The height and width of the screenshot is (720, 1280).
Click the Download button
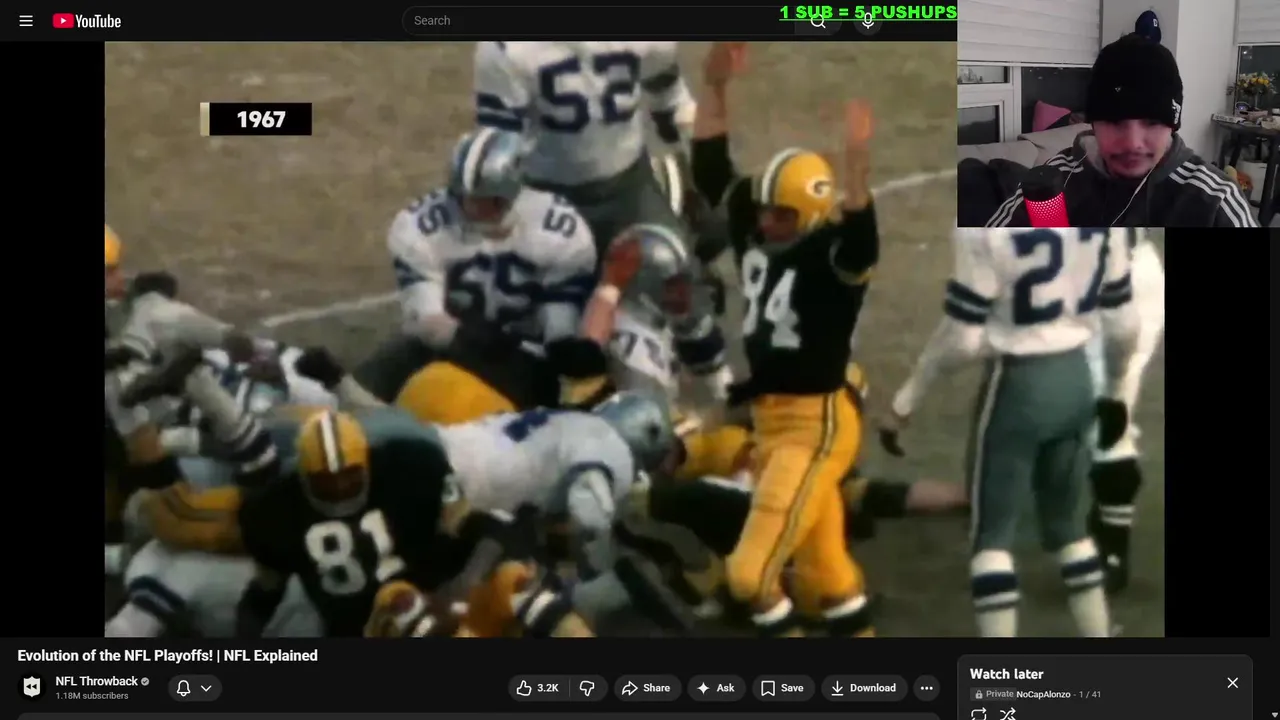[x=864, y=688]
